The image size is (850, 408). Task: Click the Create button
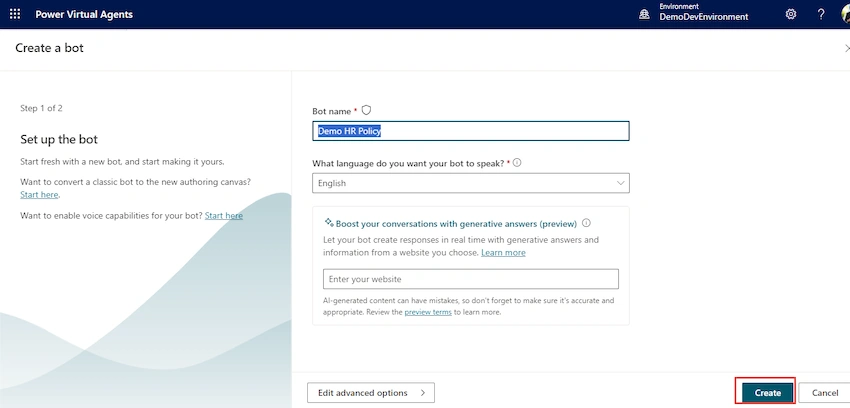[768, 393]
